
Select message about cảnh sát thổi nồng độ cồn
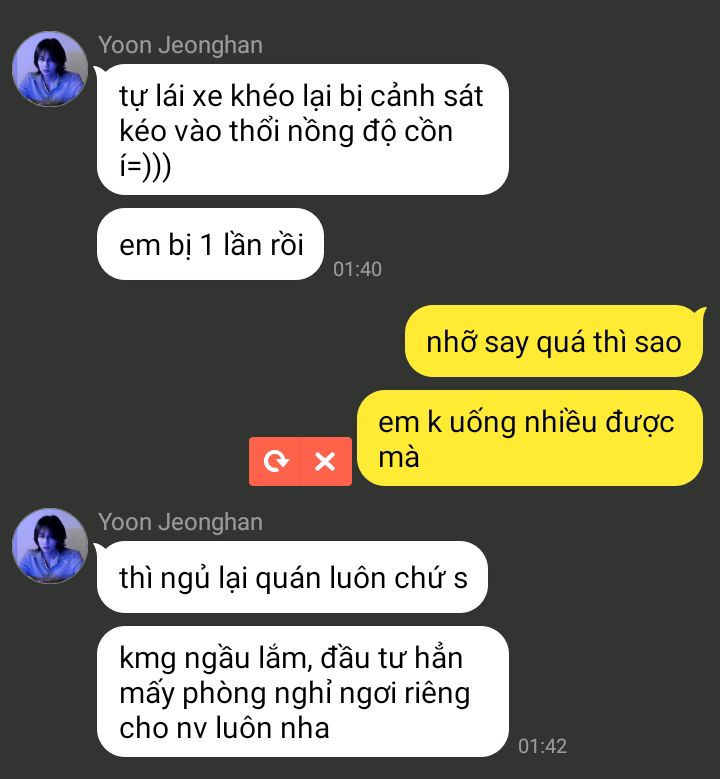tap(303, 130)
